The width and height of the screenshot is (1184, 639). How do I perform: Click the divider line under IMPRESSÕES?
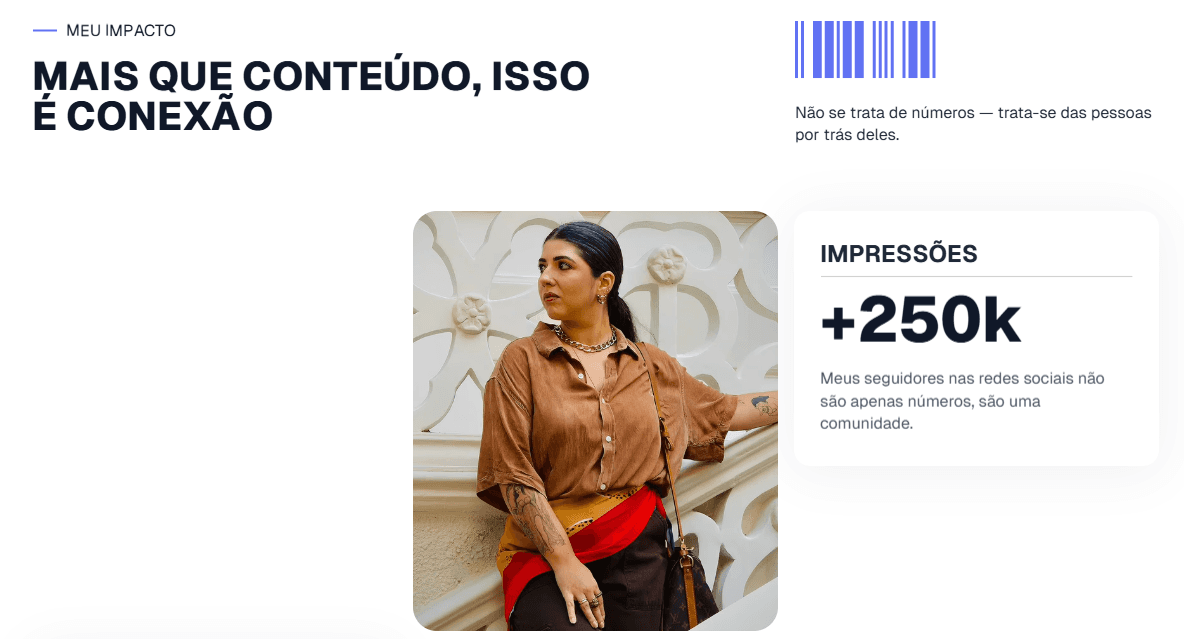[x=976, y=276]
